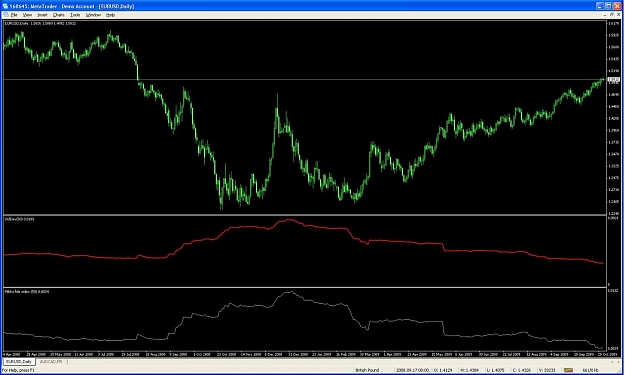This screenshot has width=625, height=375.
Task: Open the View menu
Action: click(x=27, y=15)
